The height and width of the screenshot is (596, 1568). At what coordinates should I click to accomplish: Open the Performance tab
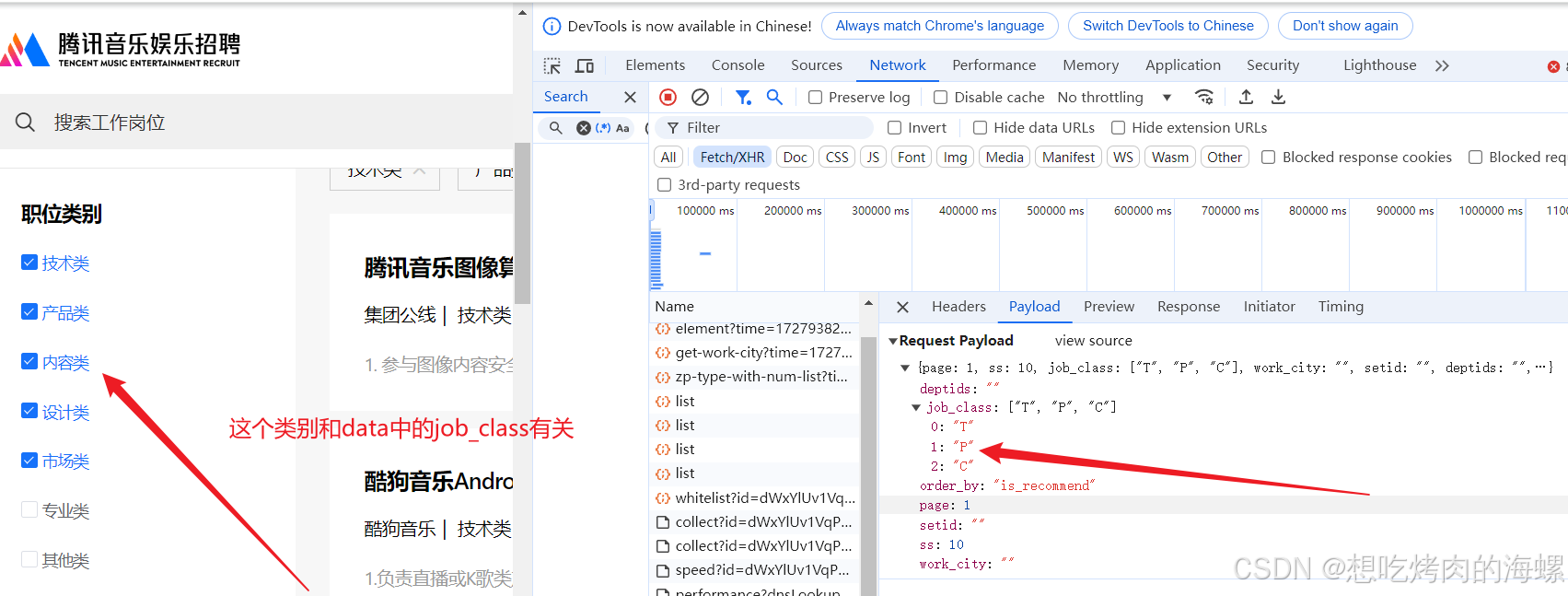(993, 65)
